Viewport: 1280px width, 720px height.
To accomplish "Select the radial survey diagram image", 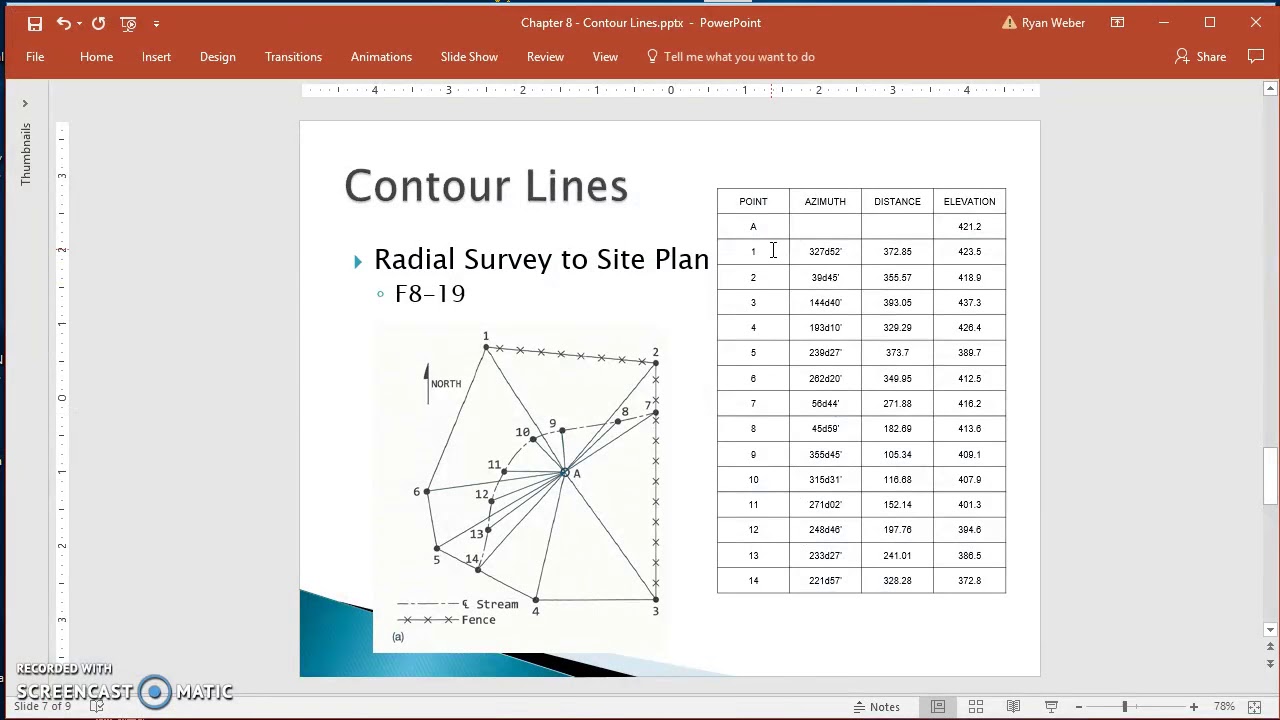I will [520, 488].
